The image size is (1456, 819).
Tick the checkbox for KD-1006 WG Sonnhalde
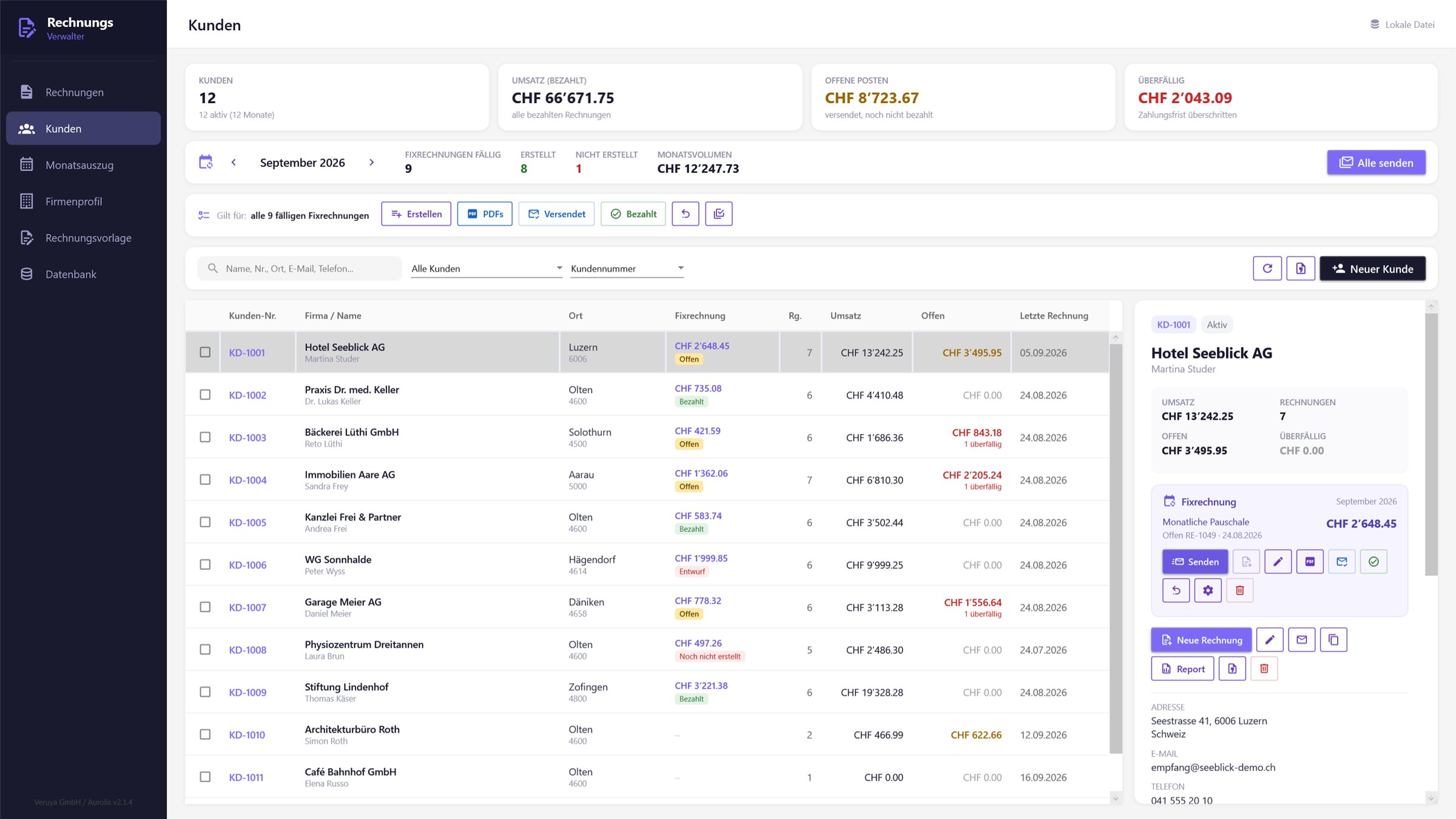point(205,565)
